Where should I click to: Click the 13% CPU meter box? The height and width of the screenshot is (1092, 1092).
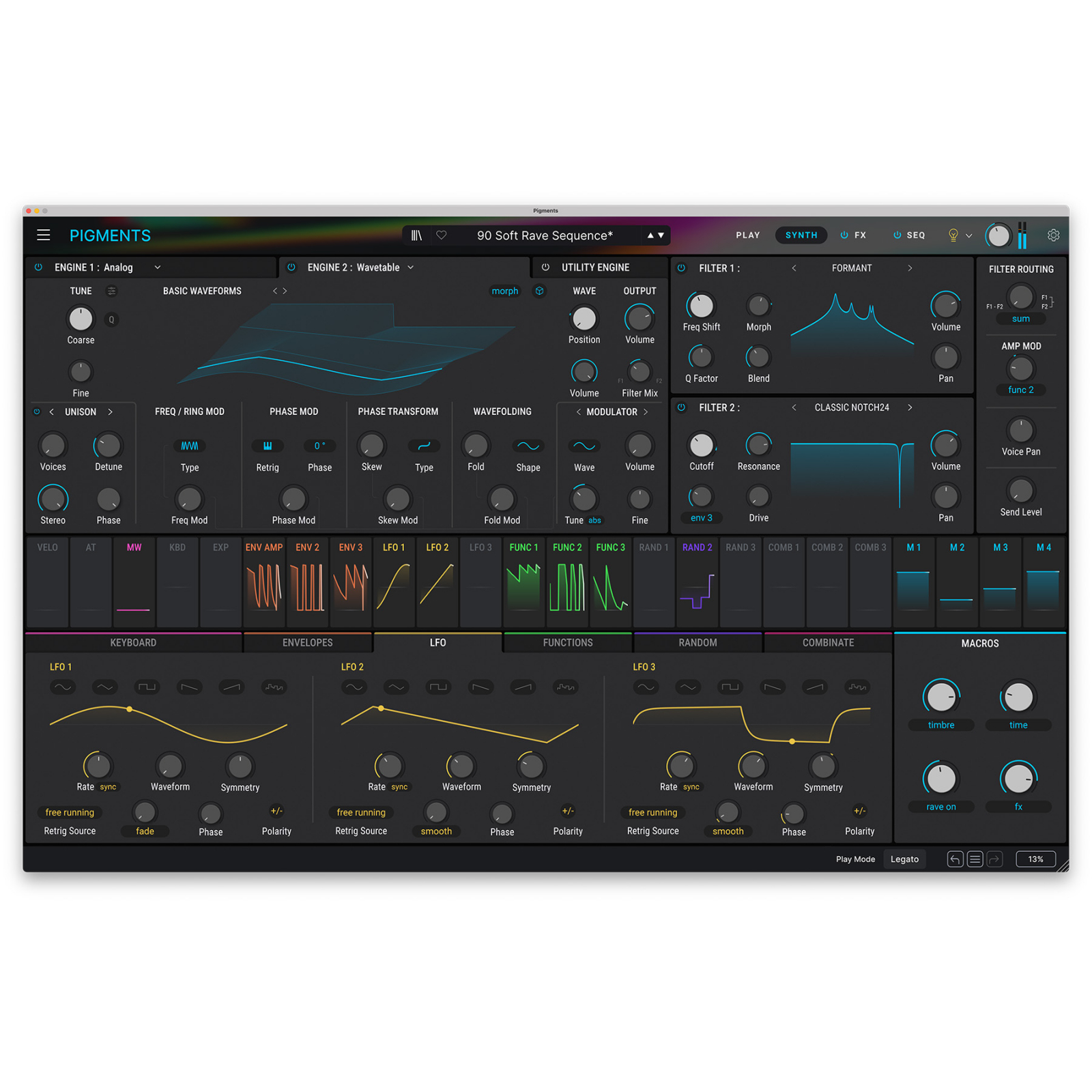(x=1036, y=859)
